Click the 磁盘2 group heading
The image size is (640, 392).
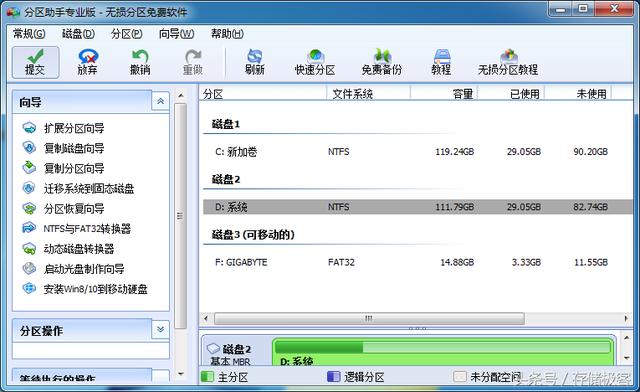click(226, 179)
